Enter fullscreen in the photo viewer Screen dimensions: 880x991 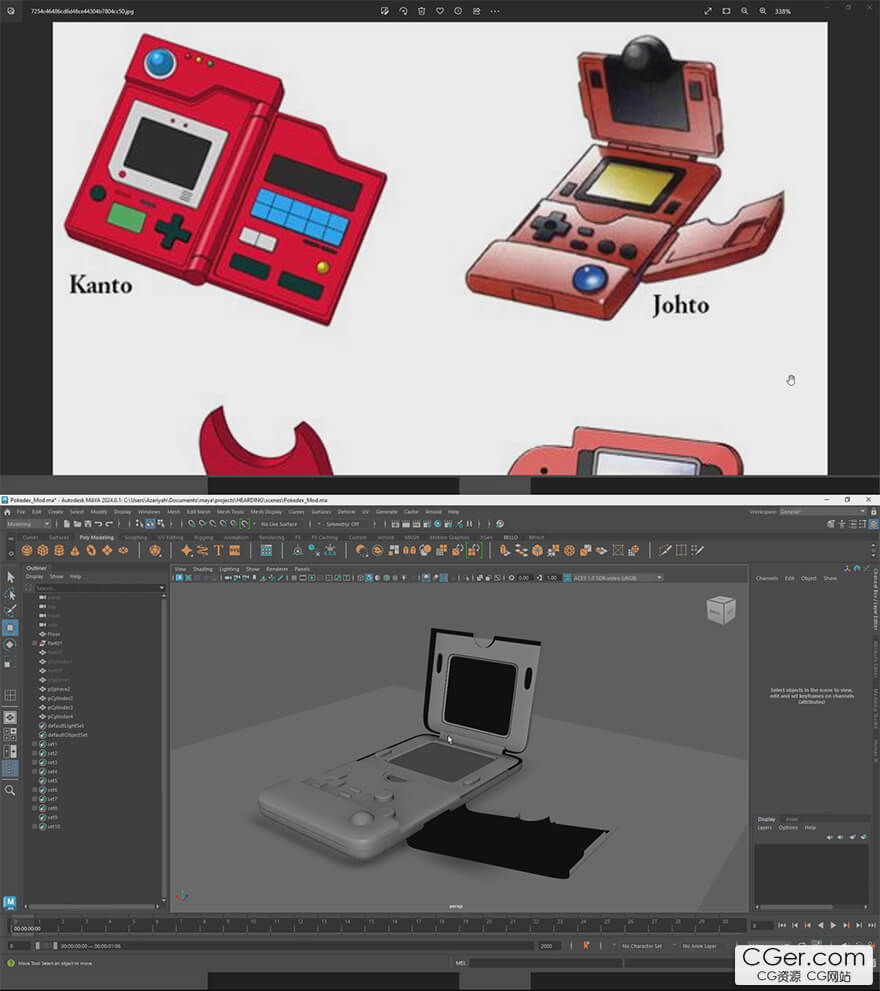tap(708, 11)
